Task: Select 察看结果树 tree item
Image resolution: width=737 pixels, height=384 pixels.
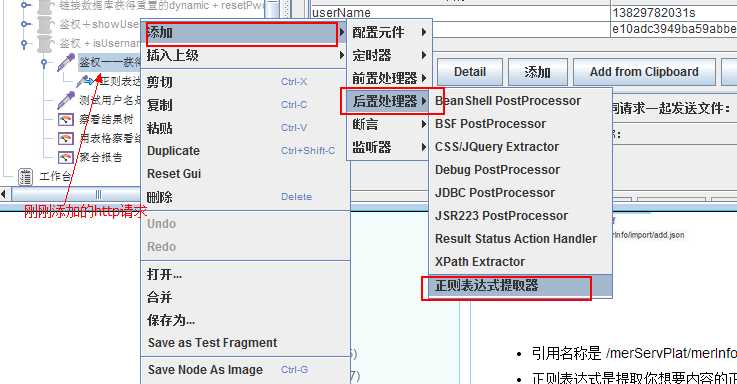Action: pos(106,119)
